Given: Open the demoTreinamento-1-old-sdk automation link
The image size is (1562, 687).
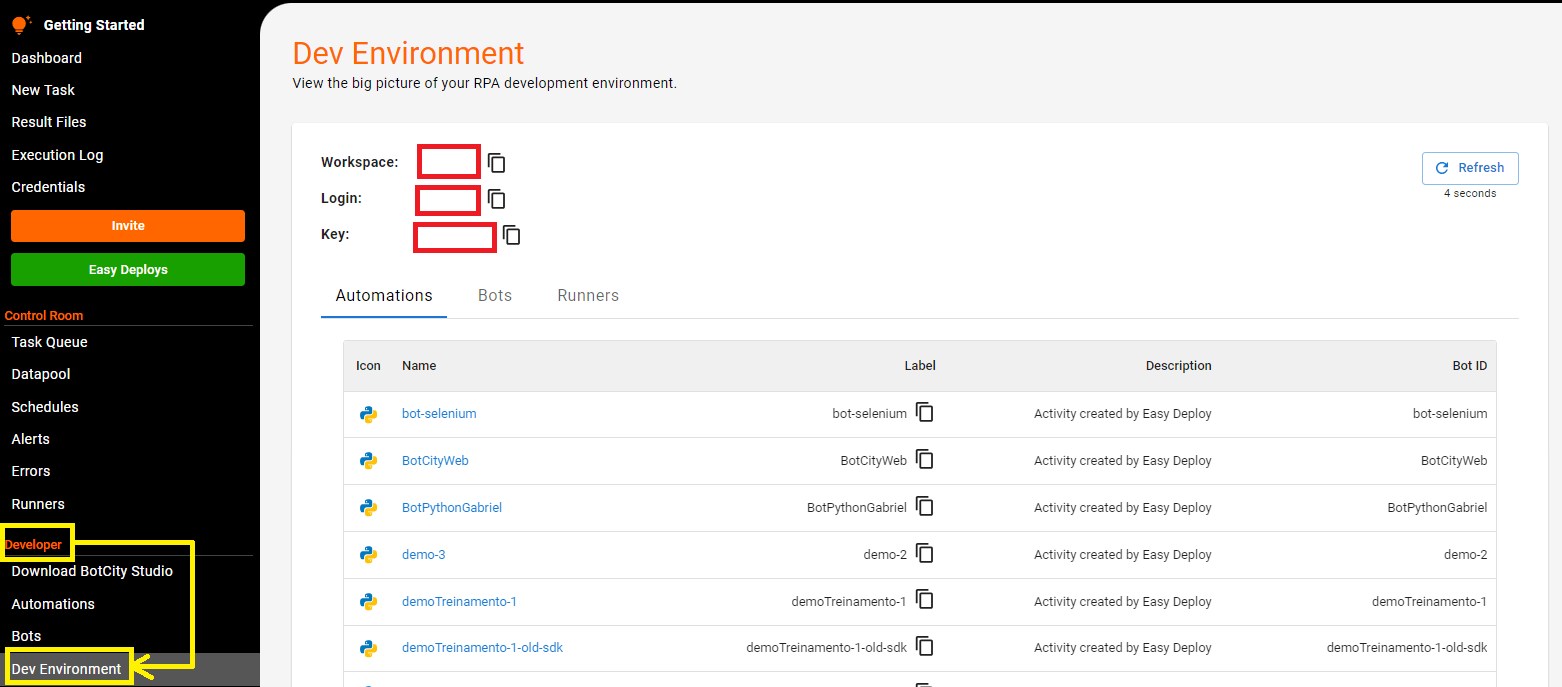Looking at the screenshot, I should click(483, 647).
